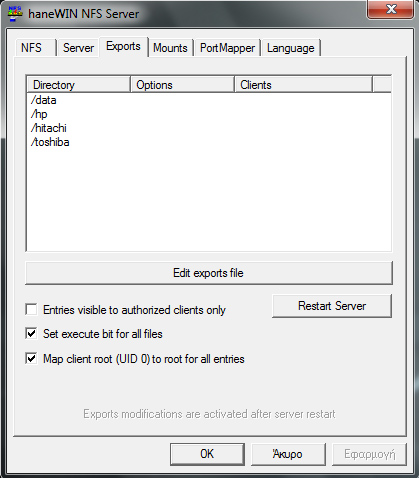Switch to the NFS tab

pos(35,48)
